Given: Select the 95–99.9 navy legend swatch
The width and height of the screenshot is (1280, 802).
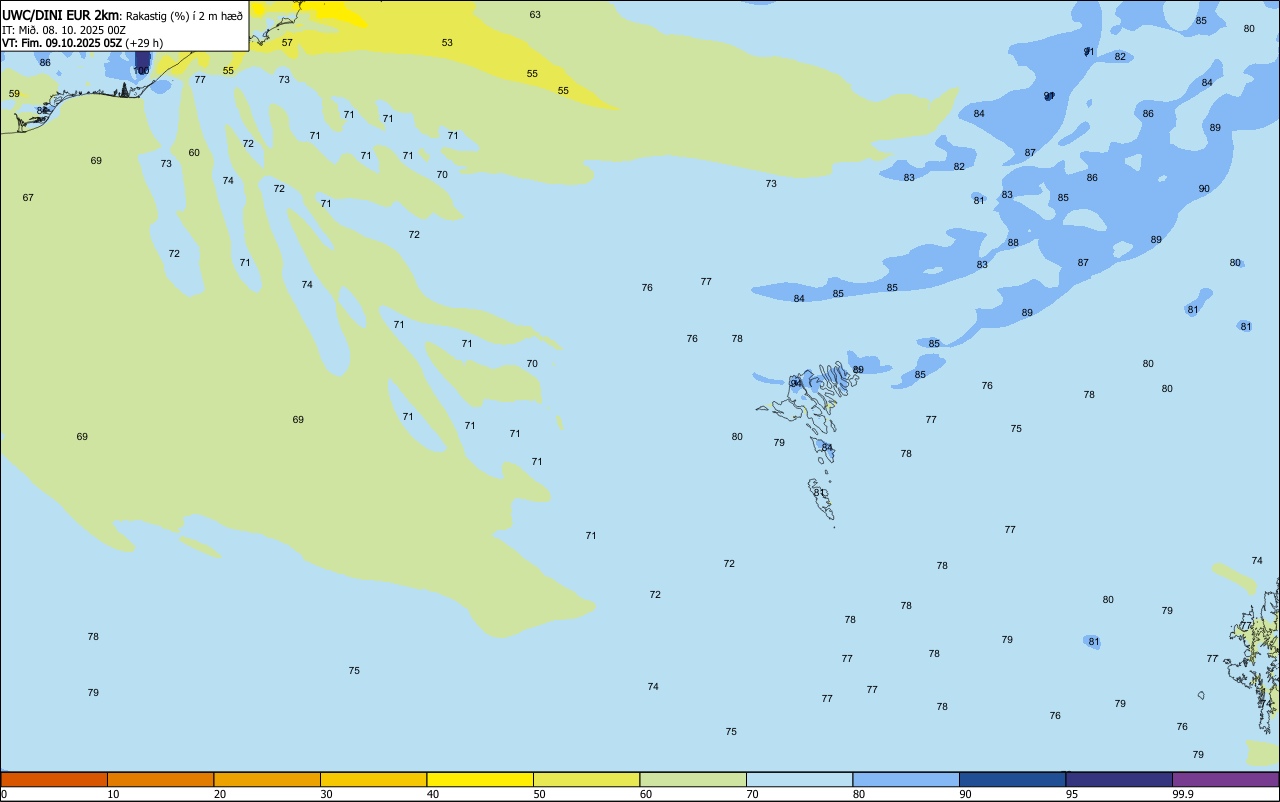Looking at the screenshot, I should [x=1119, y=779].
